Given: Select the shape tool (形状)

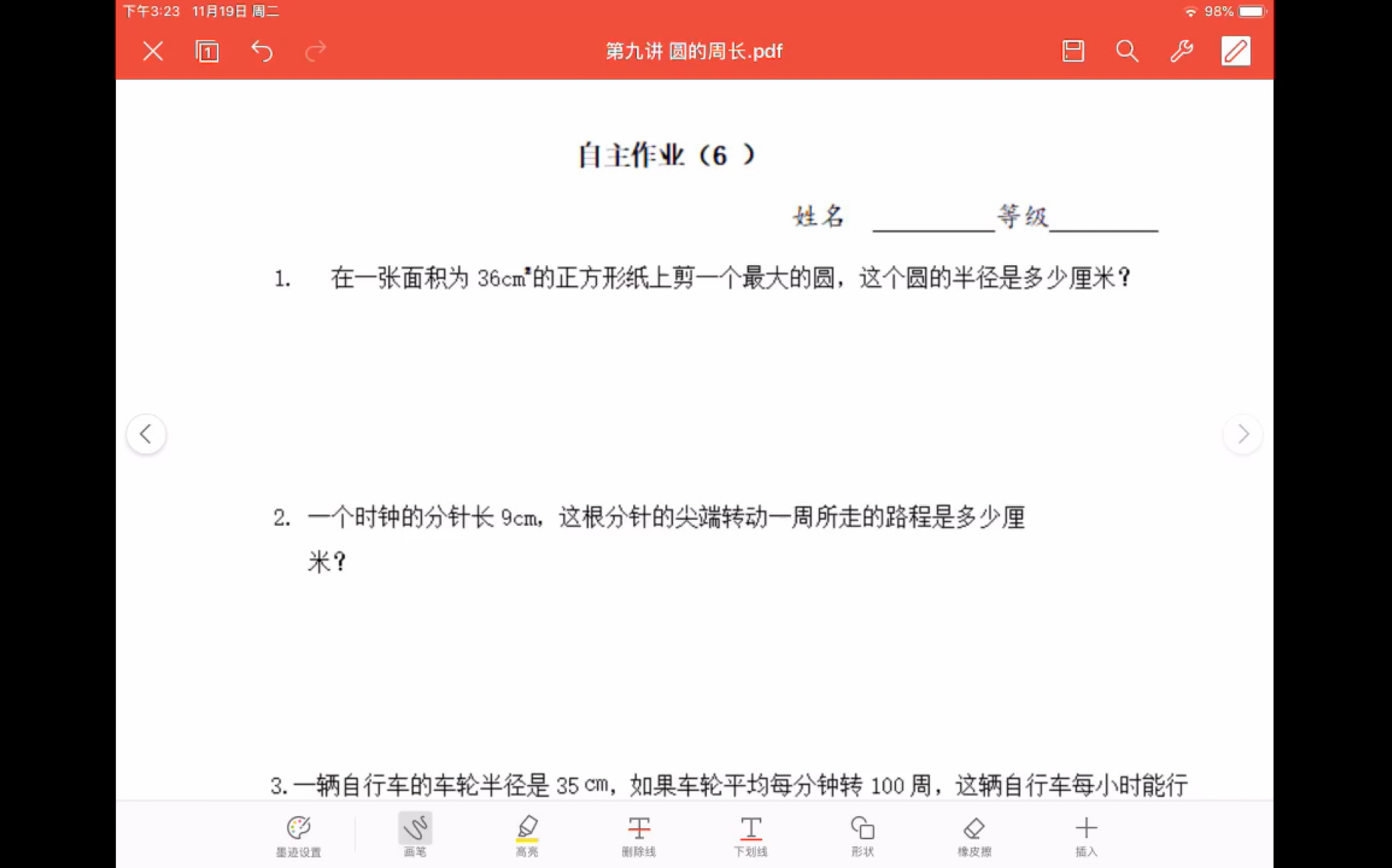Looking at the screenshot, I should [862, 836].
